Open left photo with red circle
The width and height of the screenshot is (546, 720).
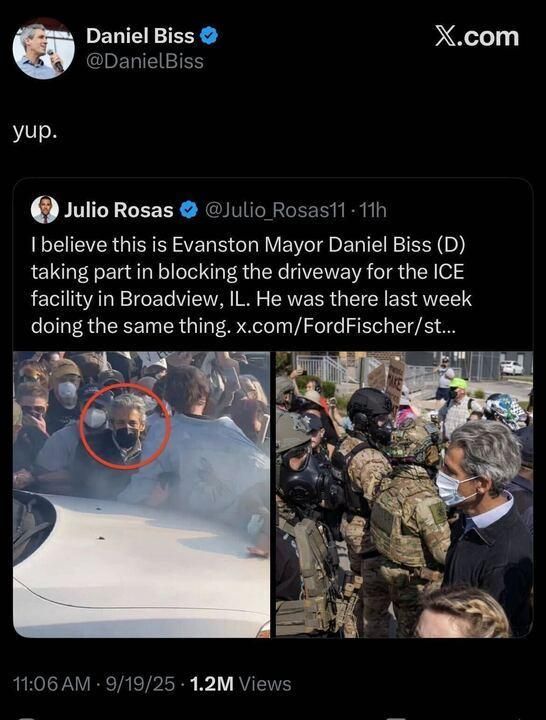(141, 494)
